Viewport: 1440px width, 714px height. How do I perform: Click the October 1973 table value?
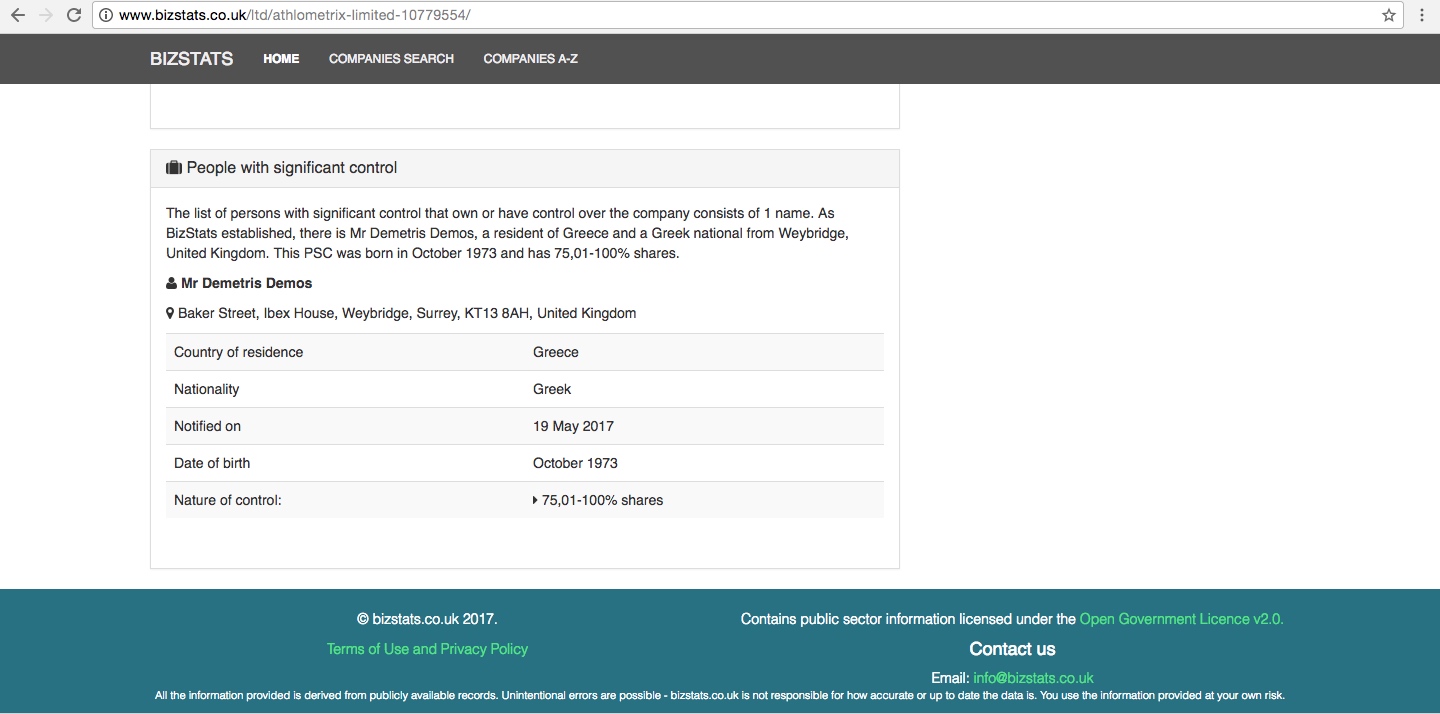[575, 463]
